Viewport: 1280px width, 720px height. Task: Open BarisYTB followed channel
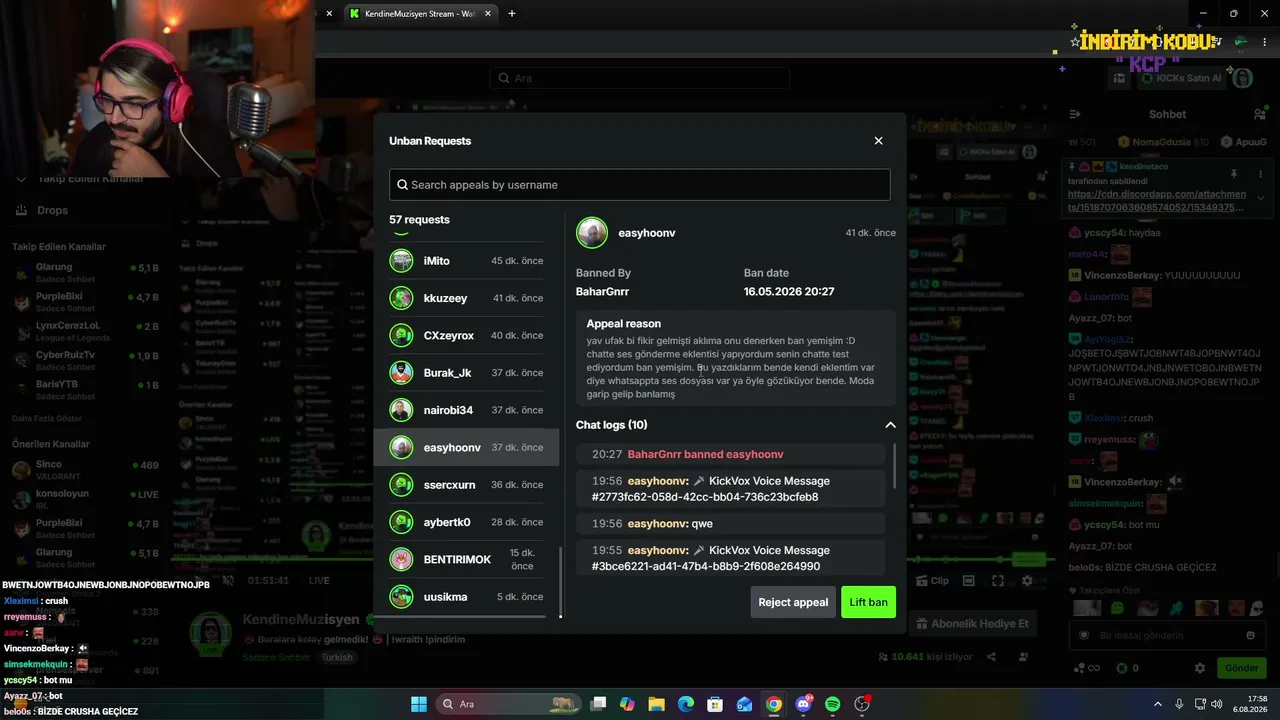coord(86,390)
